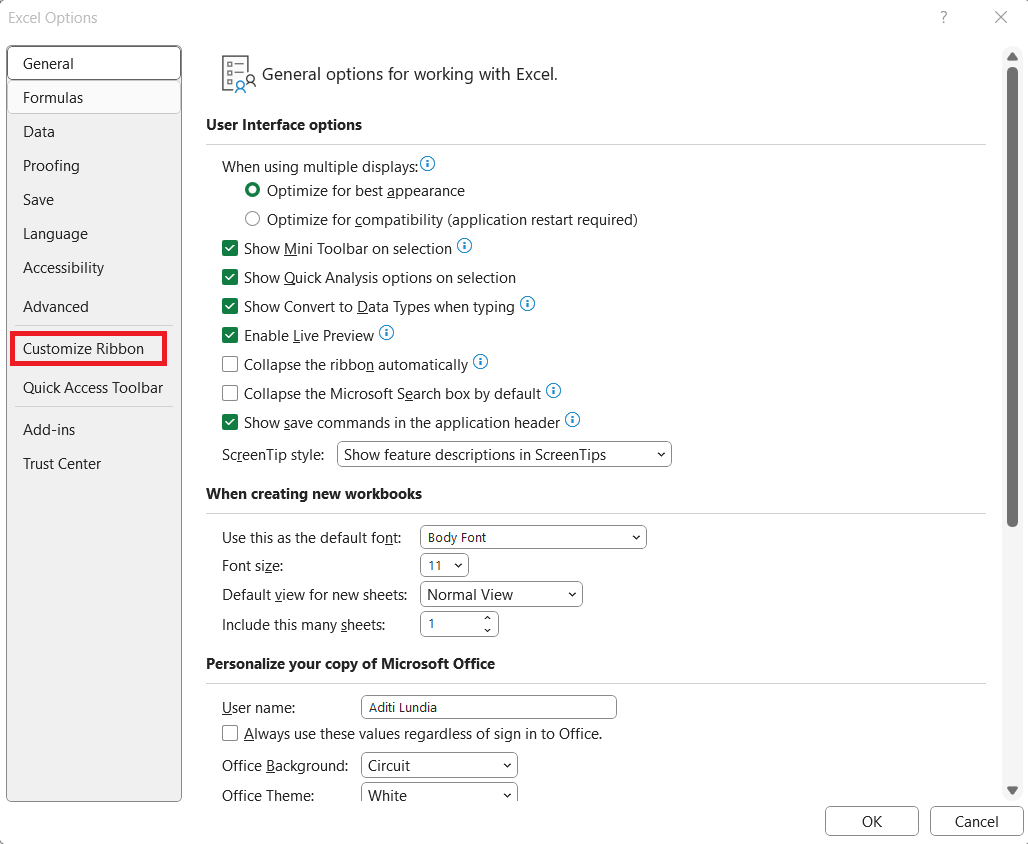Check Collapse the Microsoft Search box by default
This screenshot has height=844, width=1028.
click(x=230, y=393)
